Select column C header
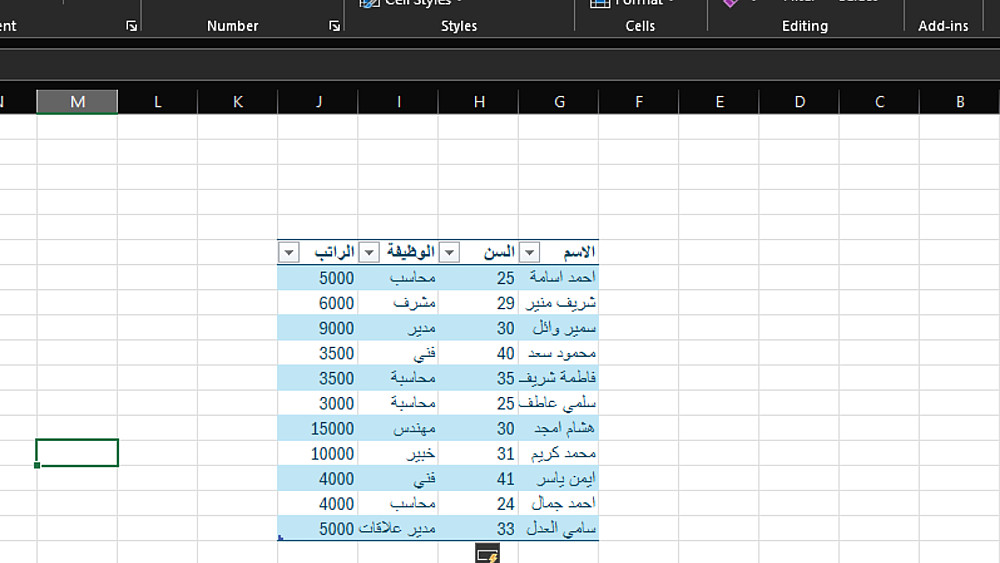1000x563 pixels. point(879,101)
